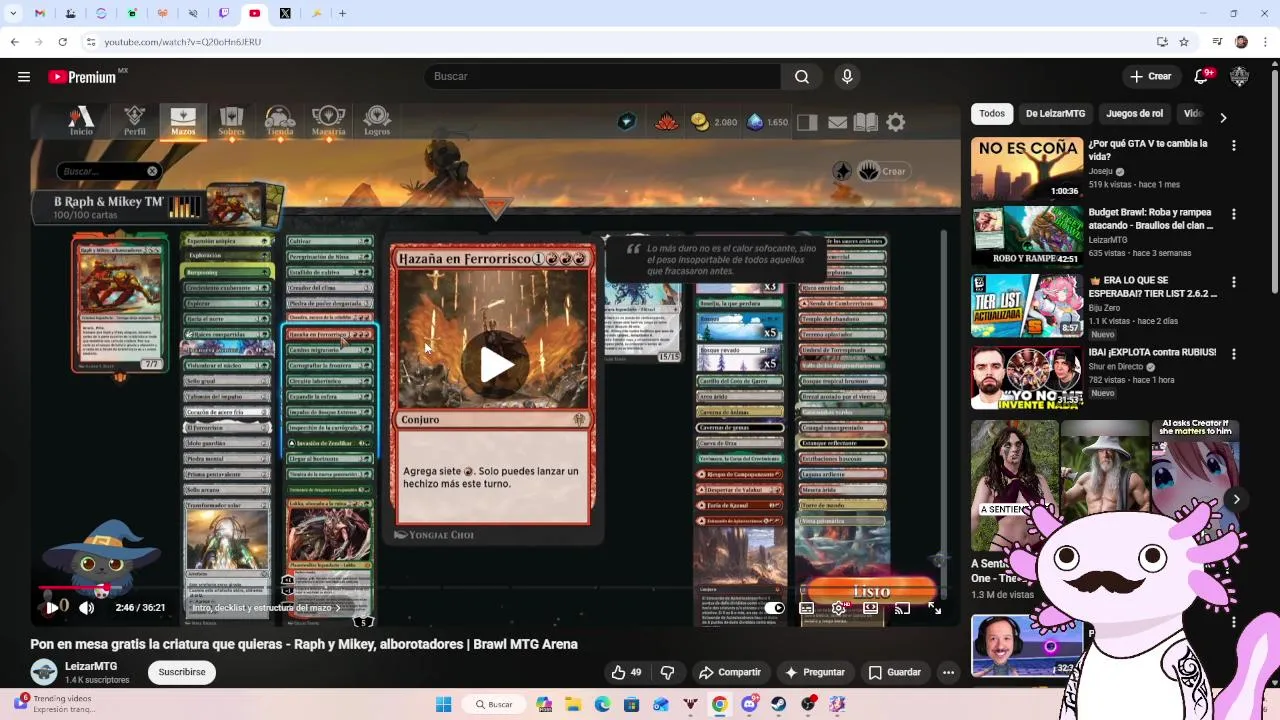Switch to the Gmail browser tab
Viewport: 1280px width, 720px height.
pos(39,13)
